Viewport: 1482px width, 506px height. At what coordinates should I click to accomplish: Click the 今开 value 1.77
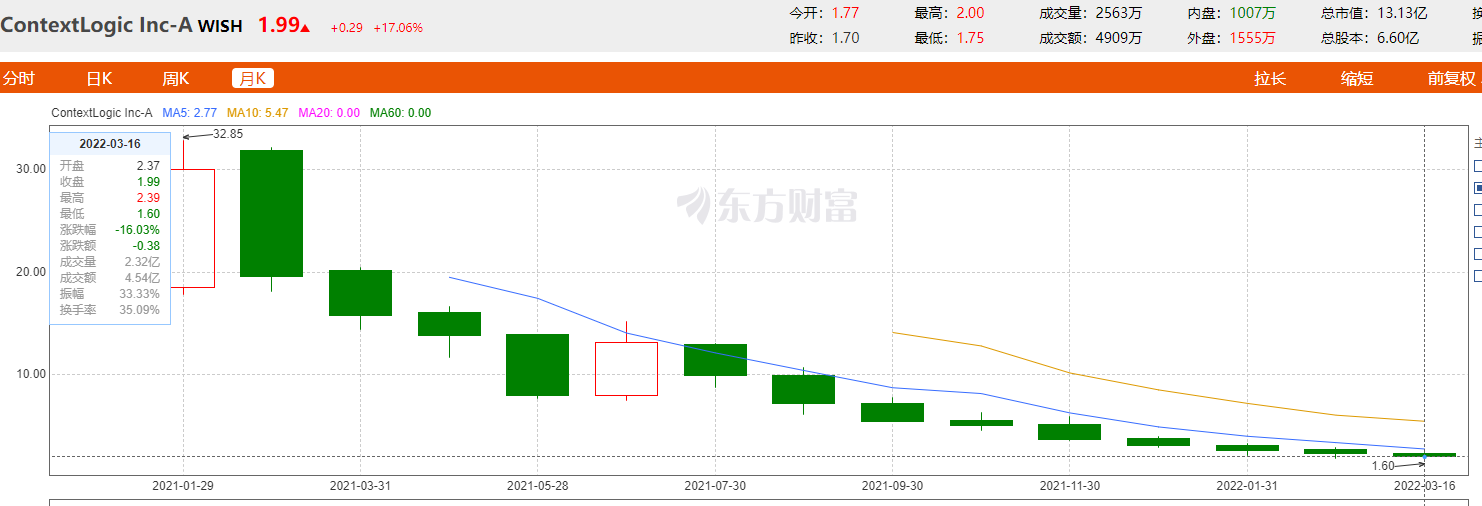click(x=845, y=13)
